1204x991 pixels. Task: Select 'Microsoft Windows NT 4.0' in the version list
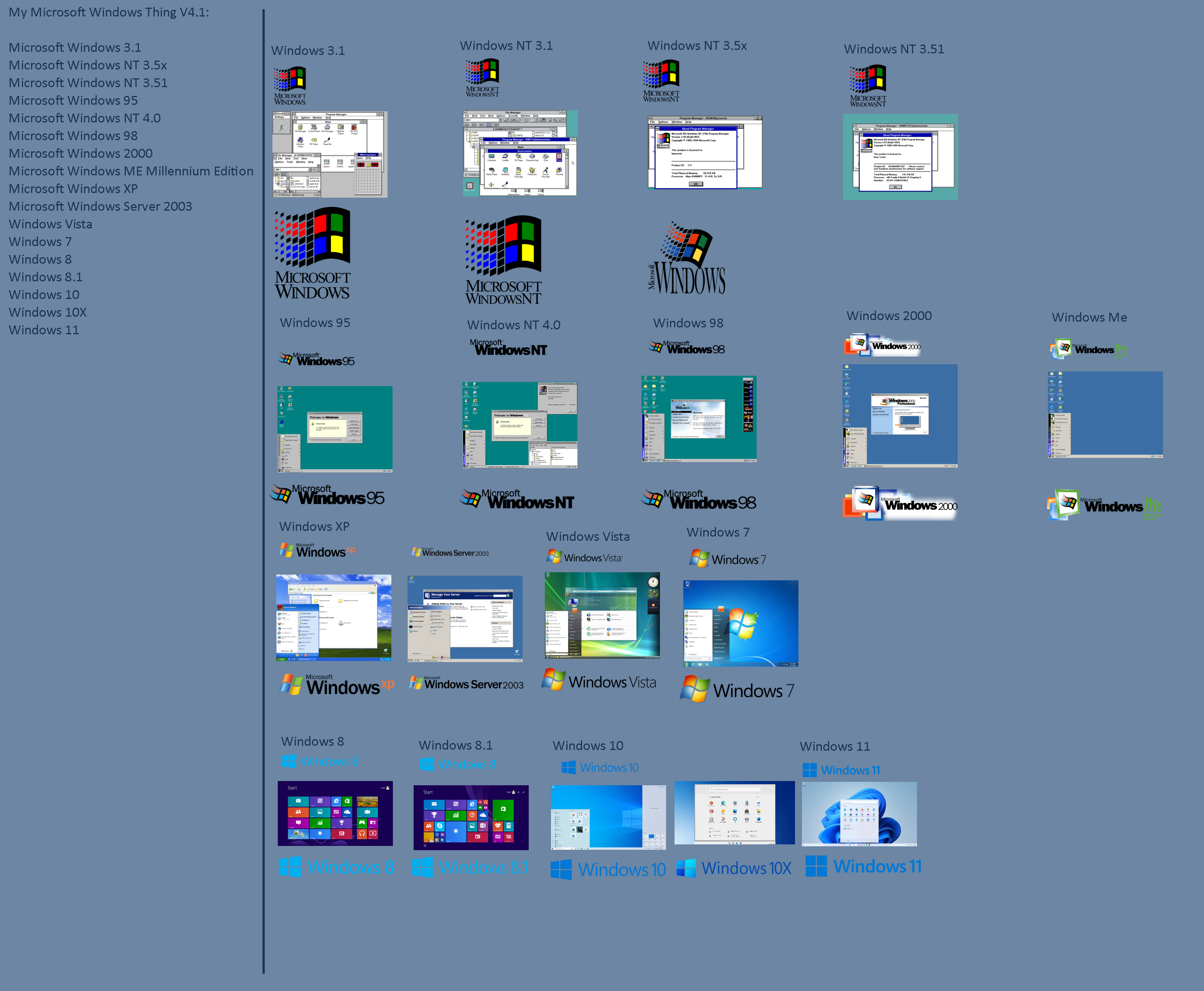click(x=84, y=118)
